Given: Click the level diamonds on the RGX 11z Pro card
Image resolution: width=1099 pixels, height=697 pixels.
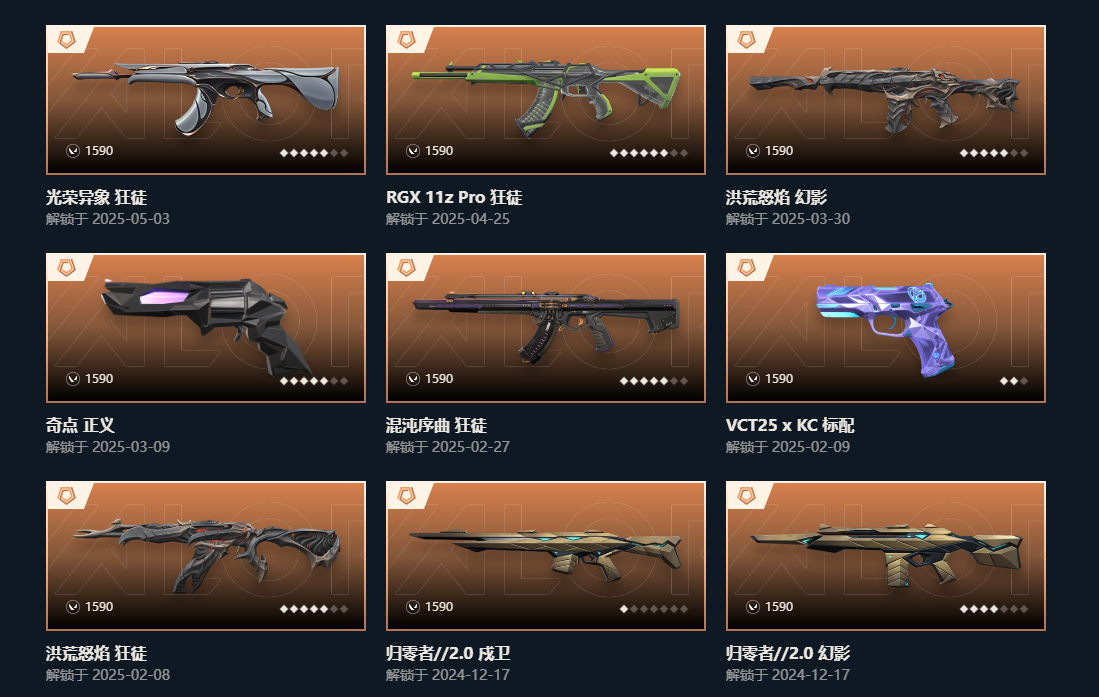Looking at the screenshot, I should click(648, 153).
